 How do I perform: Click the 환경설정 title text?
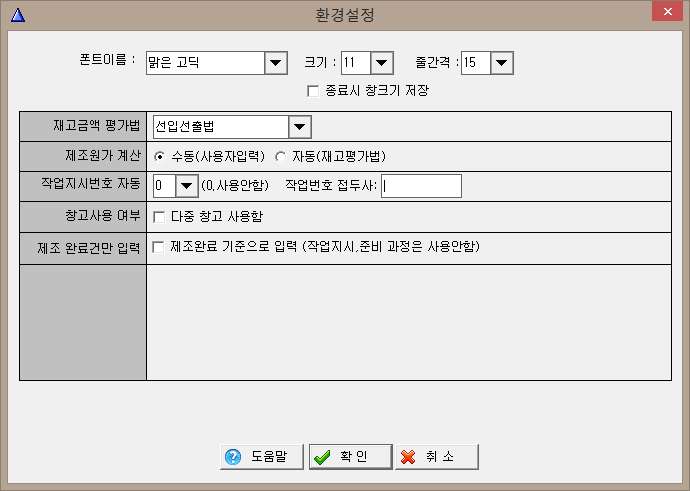click(x=345, y=15)
